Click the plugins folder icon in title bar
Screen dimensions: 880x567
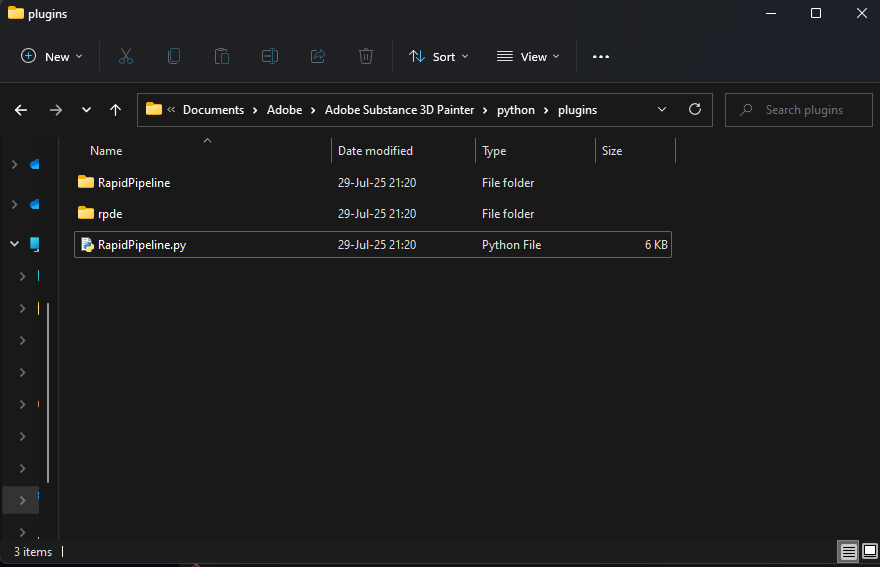pyautogui.click(x=16, y=13)
